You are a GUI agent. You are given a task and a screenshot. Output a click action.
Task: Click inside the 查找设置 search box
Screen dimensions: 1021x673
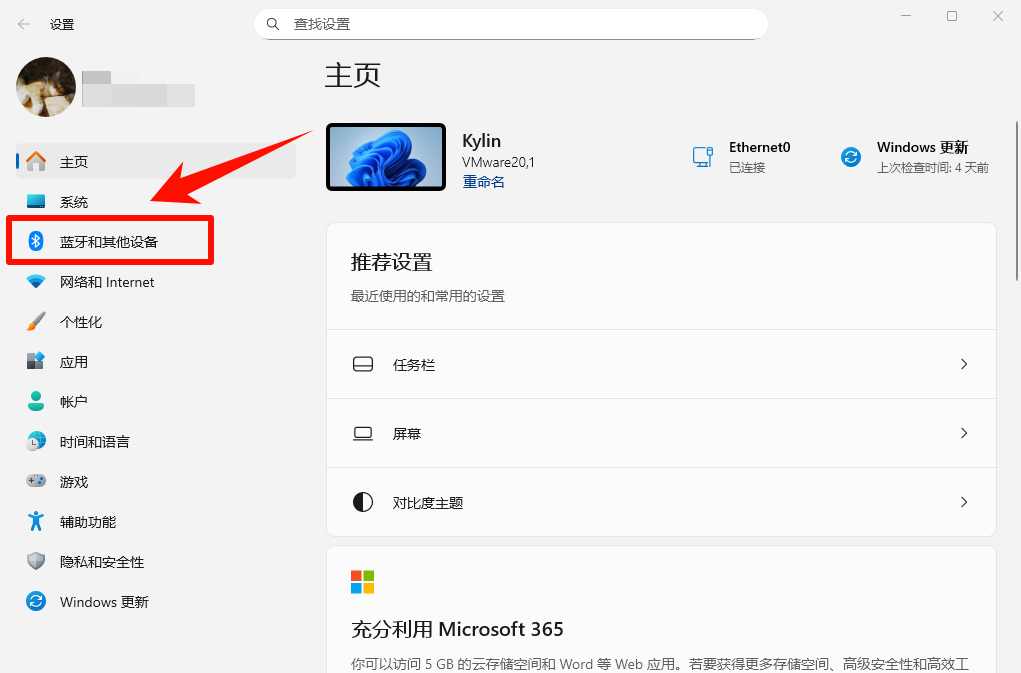[510, 23]
